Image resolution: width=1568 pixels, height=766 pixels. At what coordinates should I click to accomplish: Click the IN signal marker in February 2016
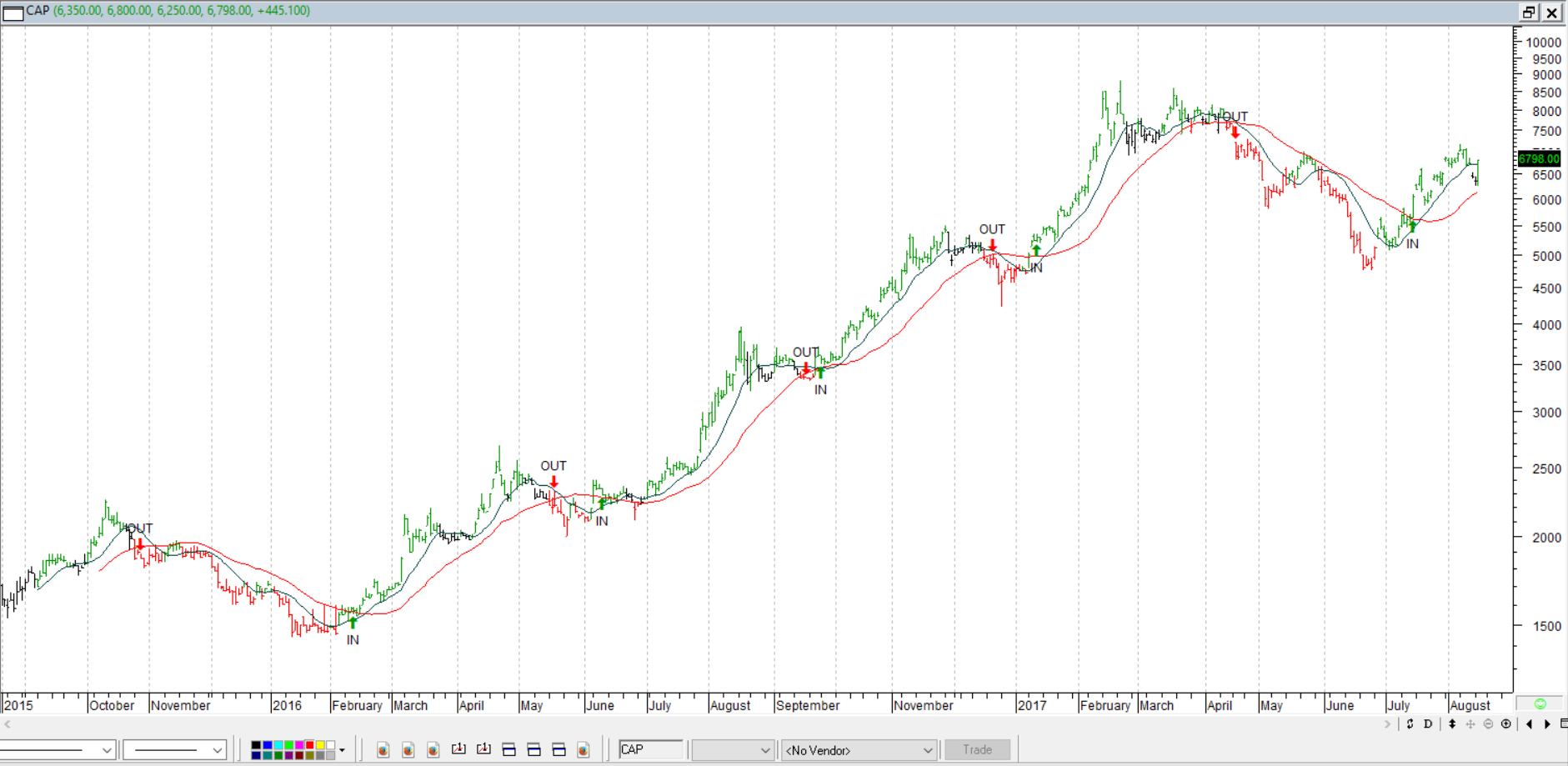pyautogui.click(x=353, y=640)
